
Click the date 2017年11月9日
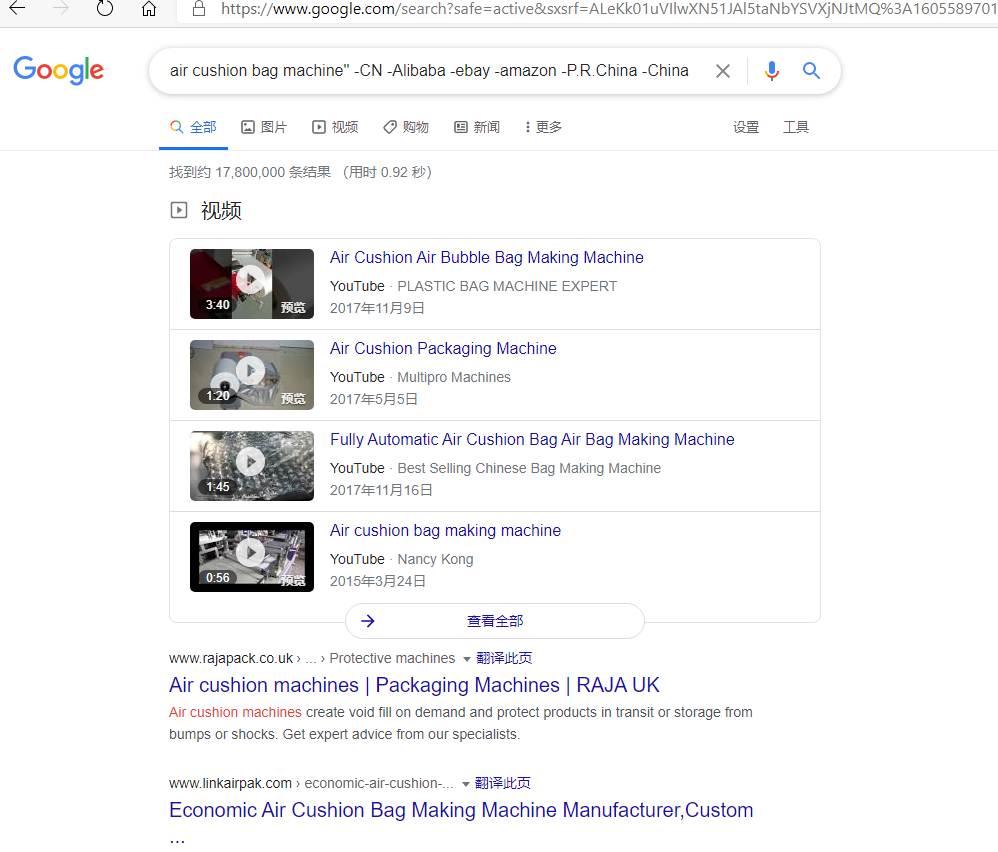point(377,309)
